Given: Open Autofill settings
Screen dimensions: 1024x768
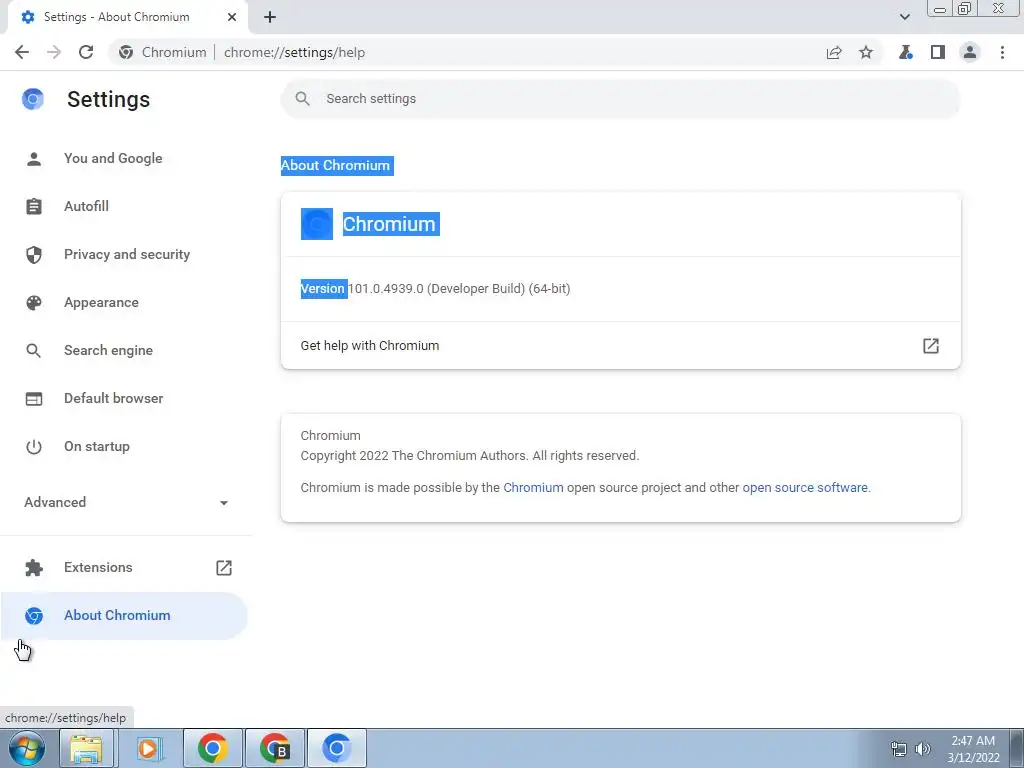Looking at the screenshot, I should tap(86, 206).
